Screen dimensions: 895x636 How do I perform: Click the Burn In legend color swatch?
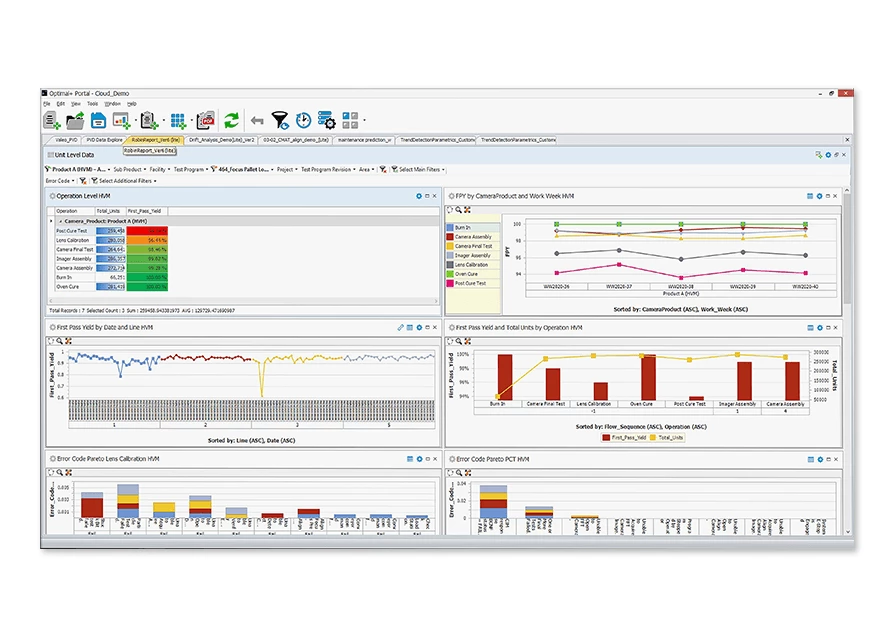[450, 228]
